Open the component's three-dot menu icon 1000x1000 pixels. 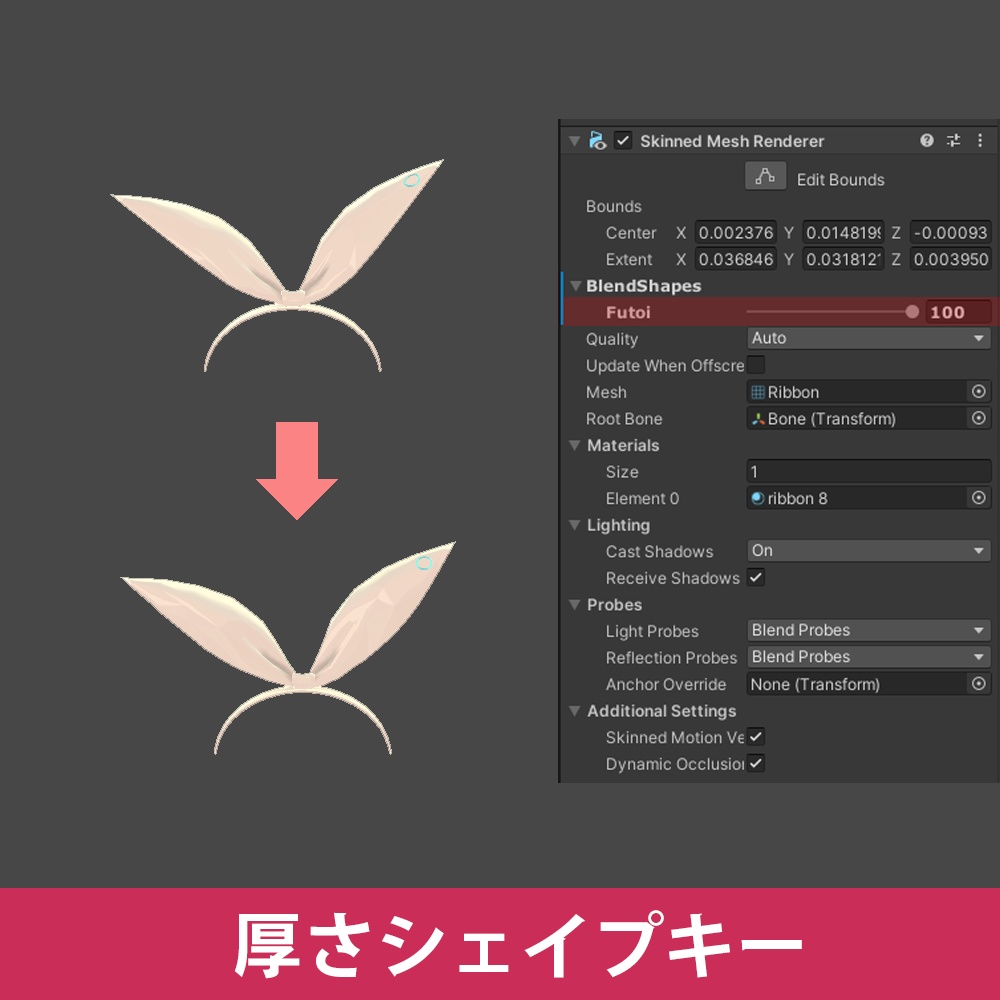click(981, 140)
